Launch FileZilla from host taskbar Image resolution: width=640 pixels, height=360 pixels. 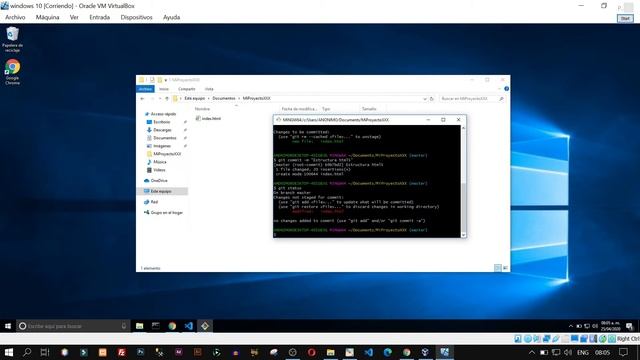[x=122, y=352]
